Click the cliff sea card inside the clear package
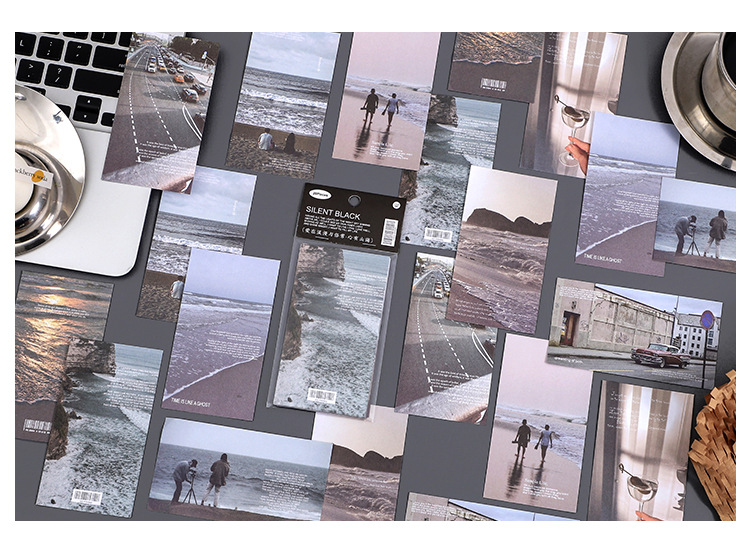The height and width of the screenshot is (547, 750). pos(331,330)
